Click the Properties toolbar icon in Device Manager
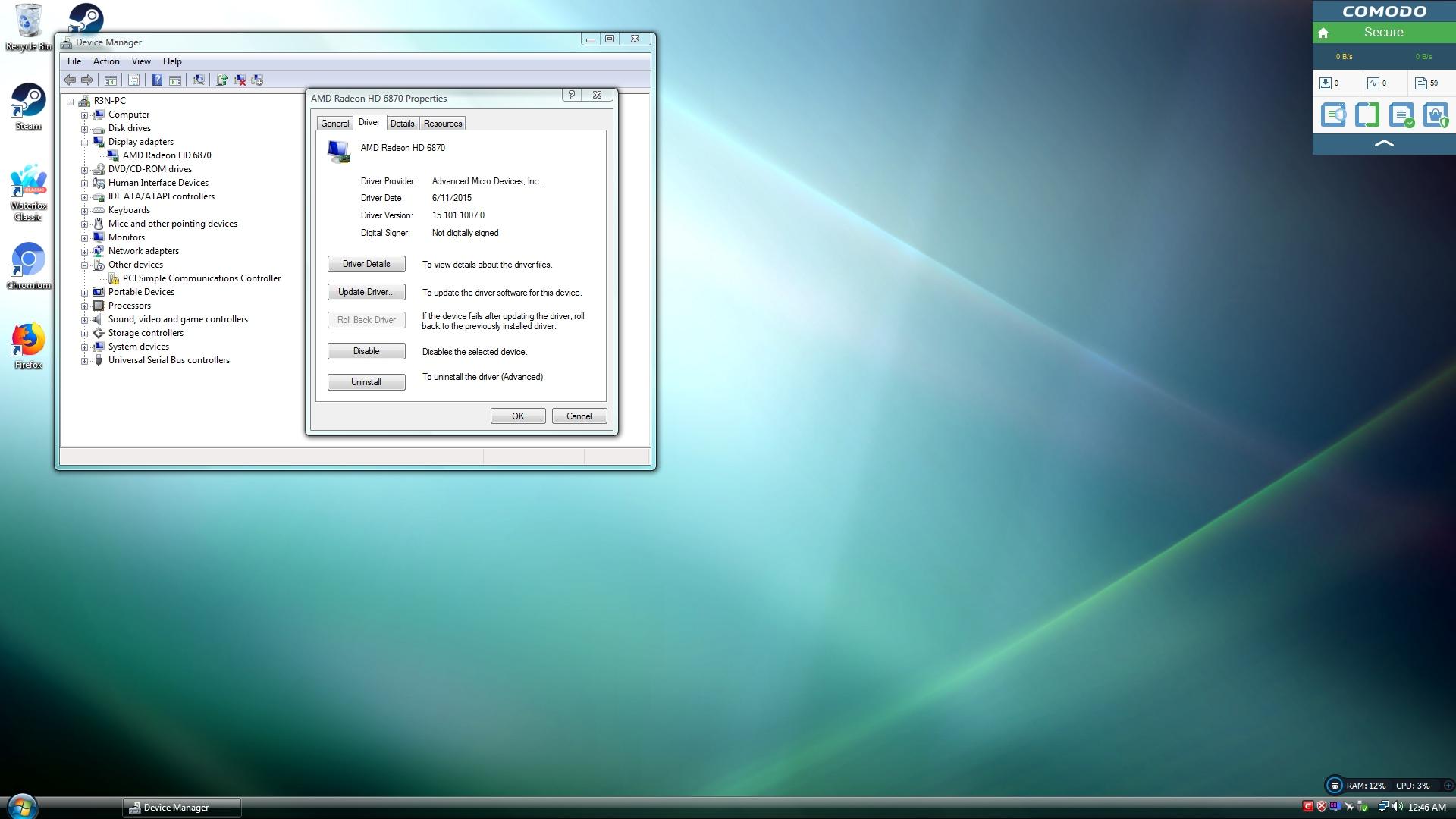Viewport: 1456px width, 819px height. (134, 80)
